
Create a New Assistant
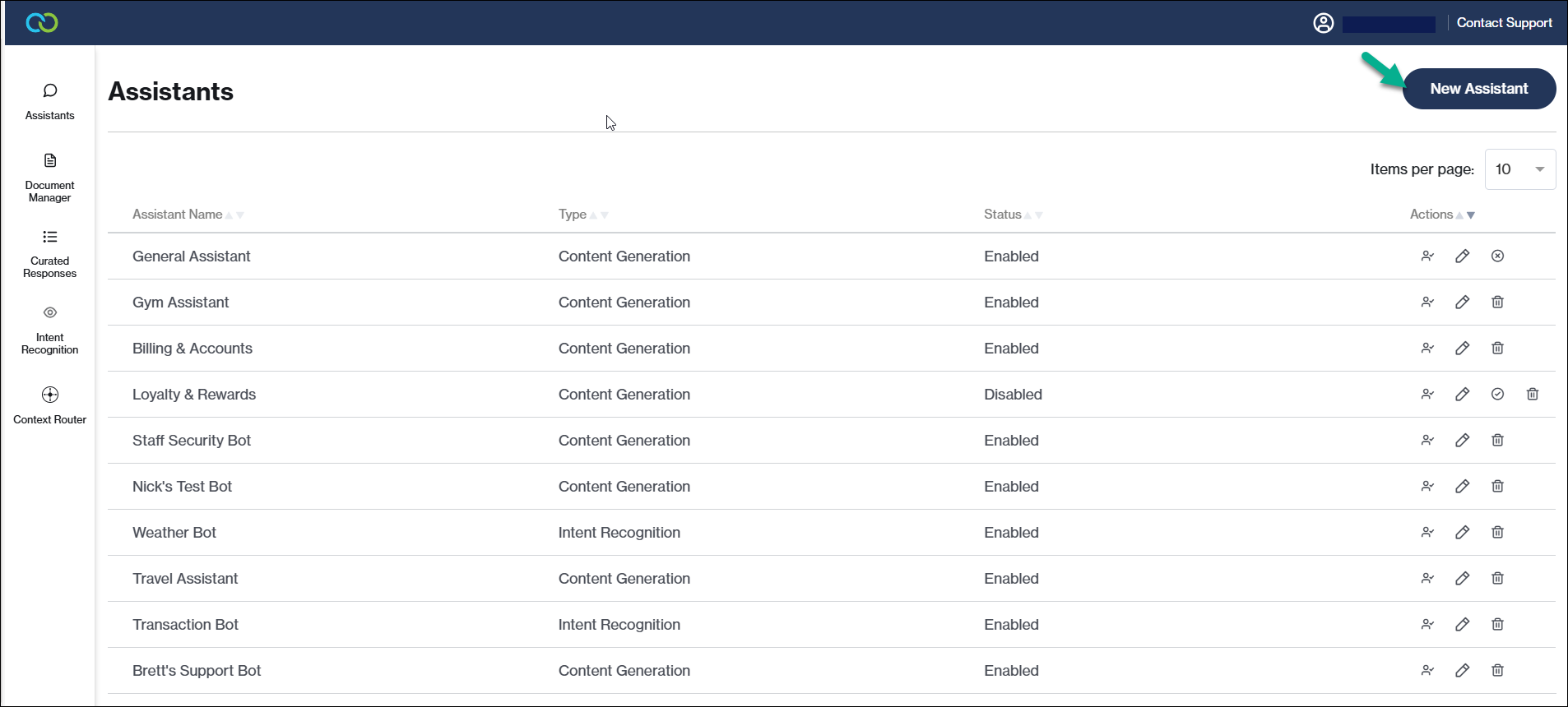(x=1478, y=89)
